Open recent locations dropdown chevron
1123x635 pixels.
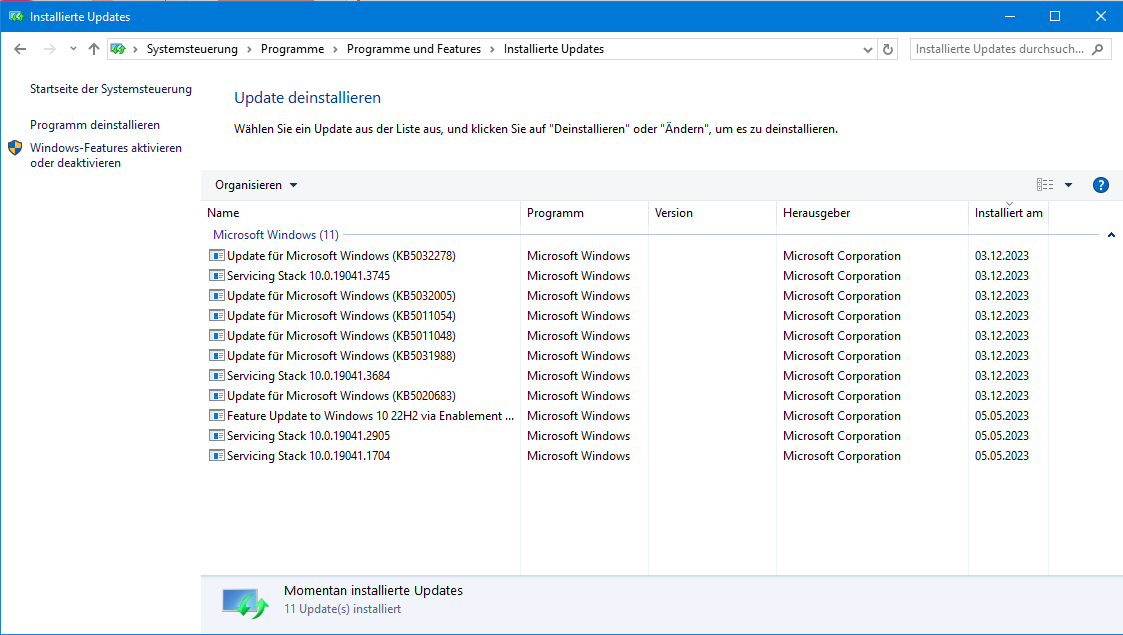click(x=73, y=49)
